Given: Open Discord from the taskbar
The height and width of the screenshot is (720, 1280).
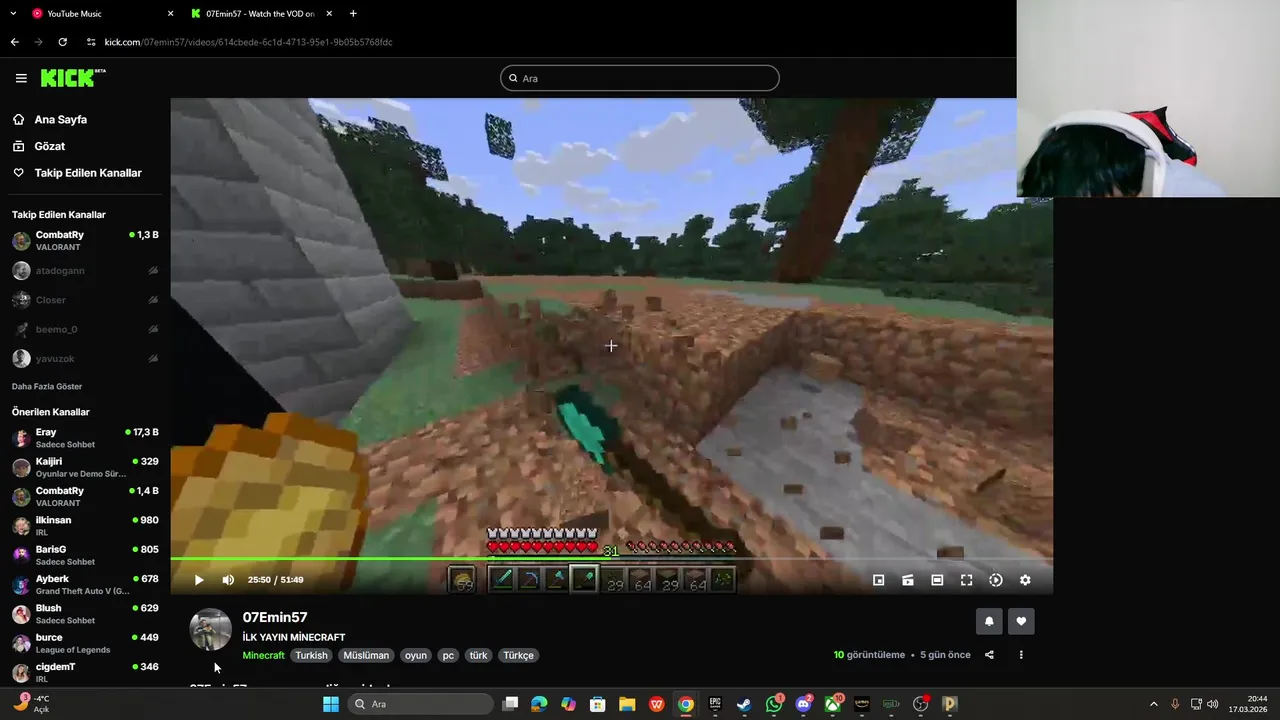Looking at the screenshot, I should click(x=803, y=704).
